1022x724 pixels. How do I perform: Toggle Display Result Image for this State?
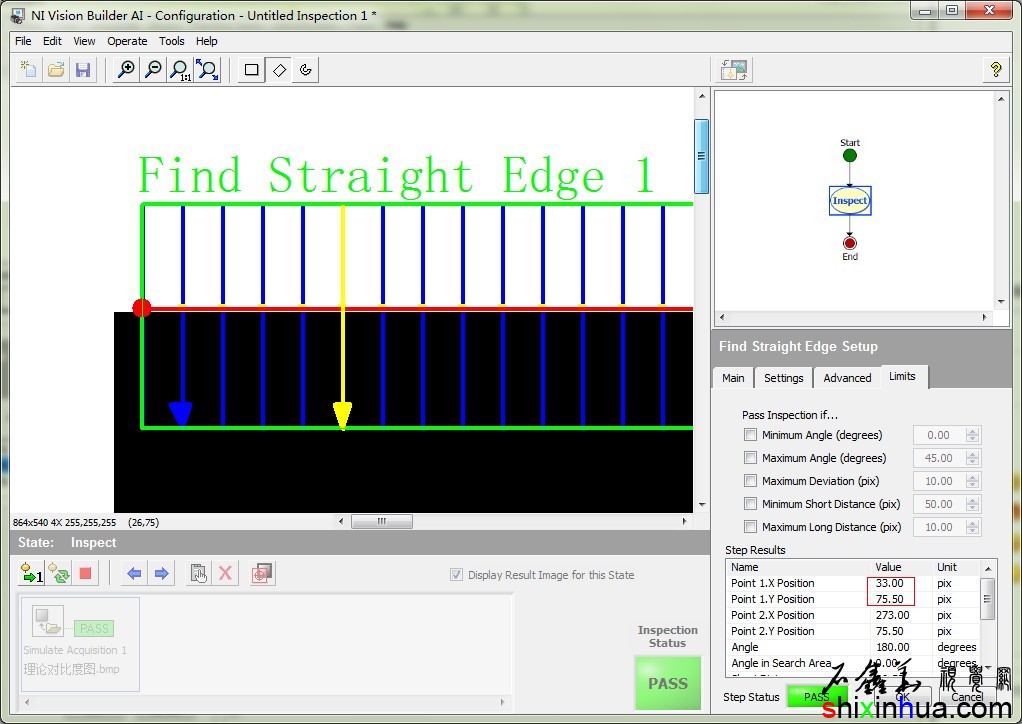(456, 575)
